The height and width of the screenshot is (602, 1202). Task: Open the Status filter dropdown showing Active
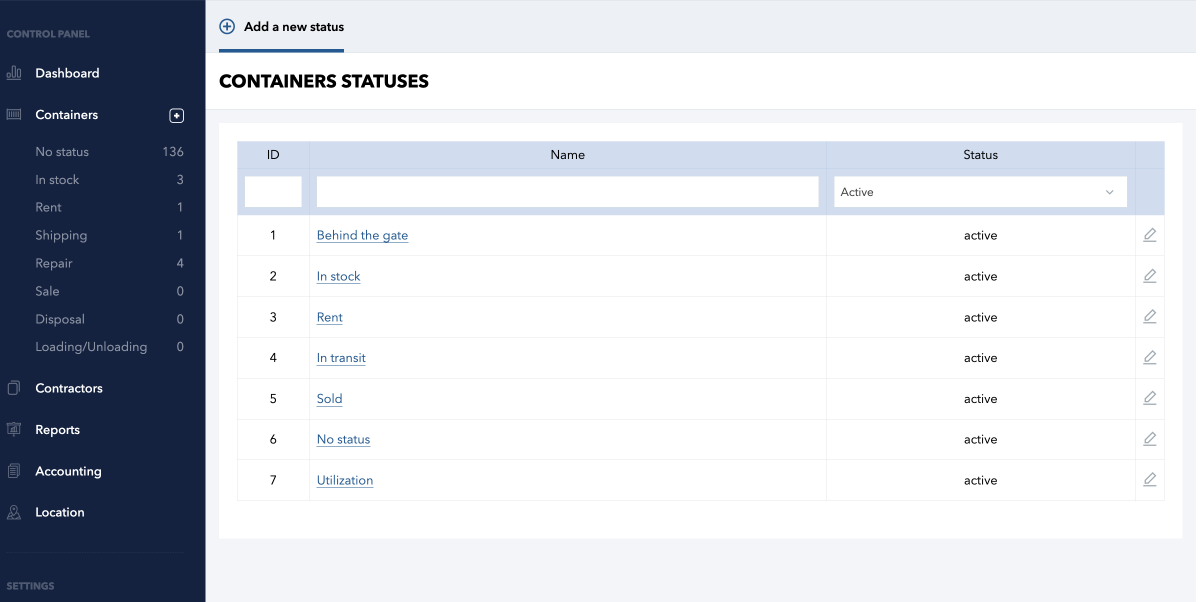980,192
